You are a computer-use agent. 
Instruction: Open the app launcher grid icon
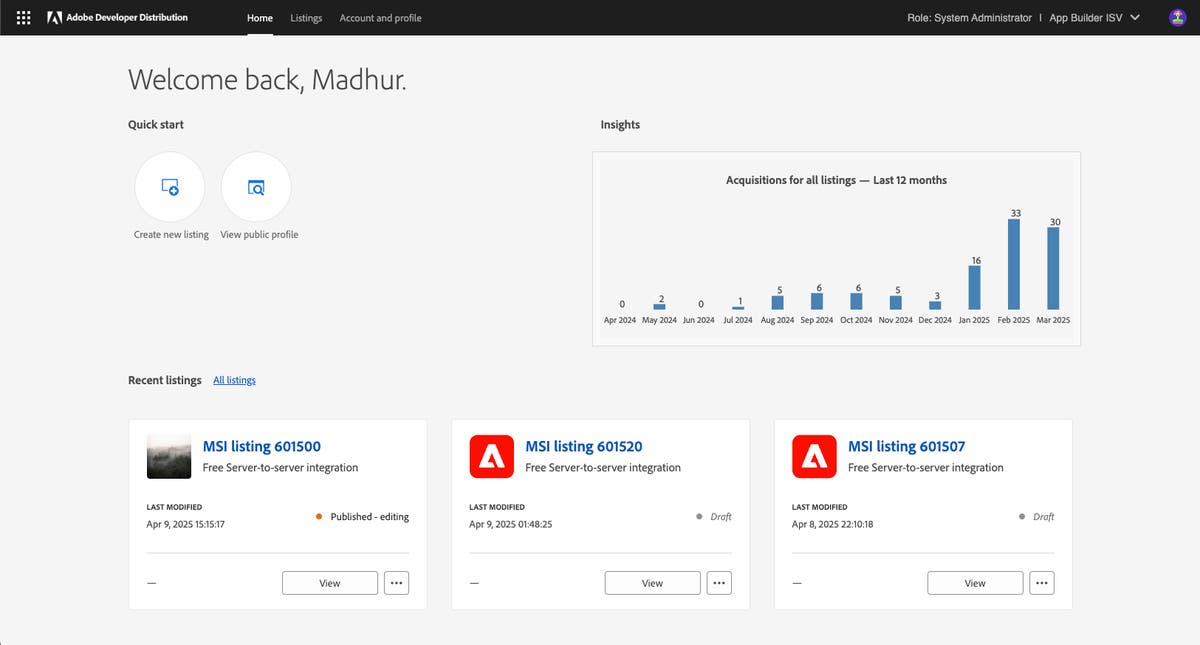pos(22,17)
